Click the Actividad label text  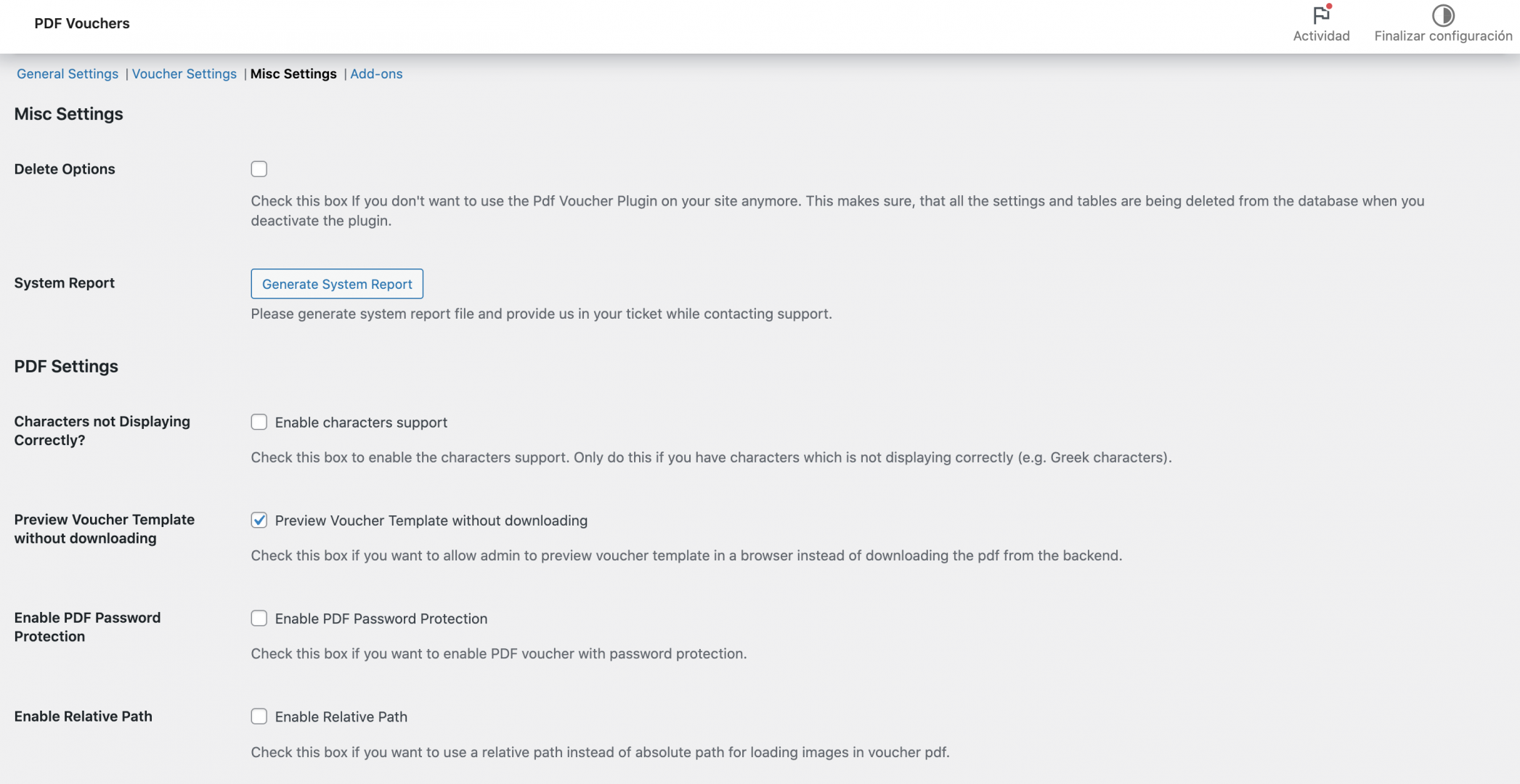1321,36
